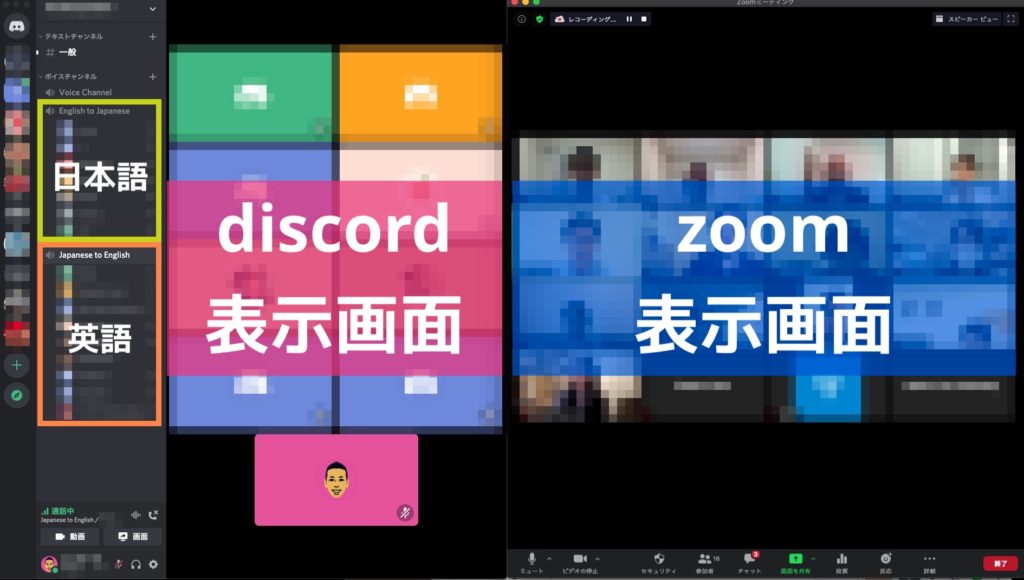Open the Zoom チャット panel
The height and width of the screenshot is (580, 1024).
[x=750, y=562]
